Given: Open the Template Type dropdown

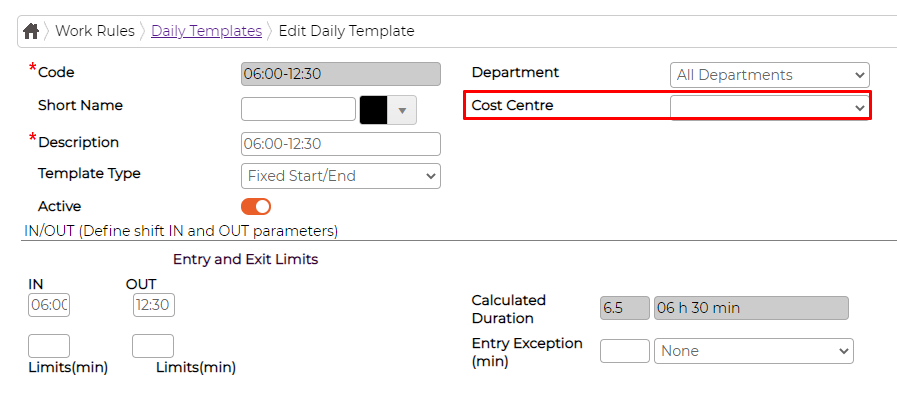Looking at the screenshot, I should pos(341,176).
